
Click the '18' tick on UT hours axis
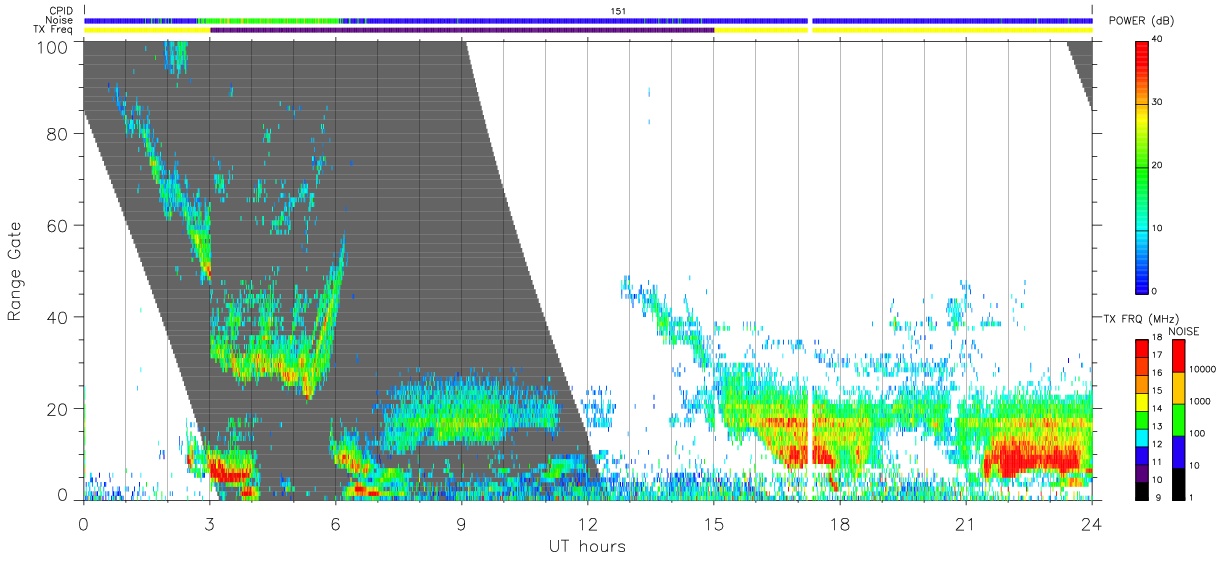[x=840, y=523]
